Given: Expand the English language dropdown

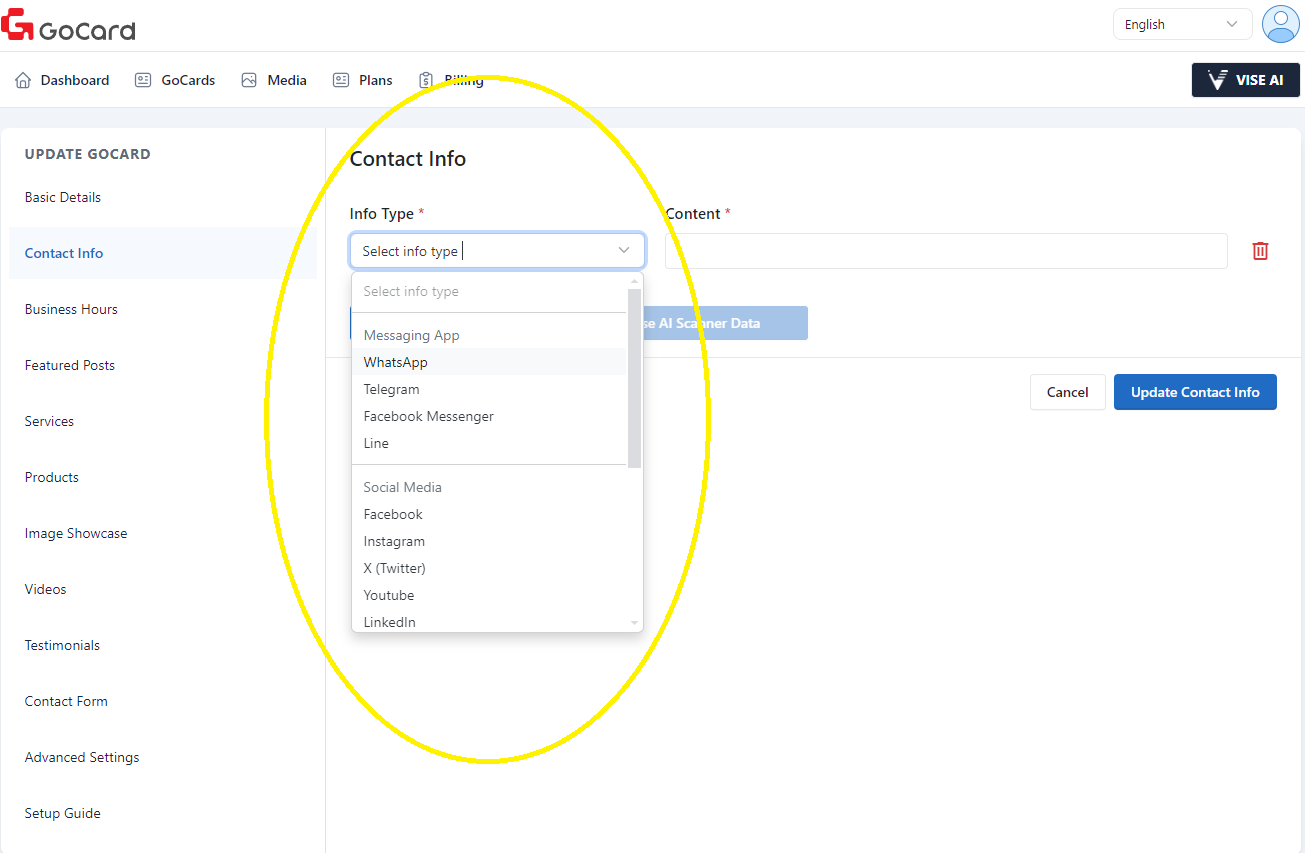Looking at the screenshot, I should pos(1182,25).
